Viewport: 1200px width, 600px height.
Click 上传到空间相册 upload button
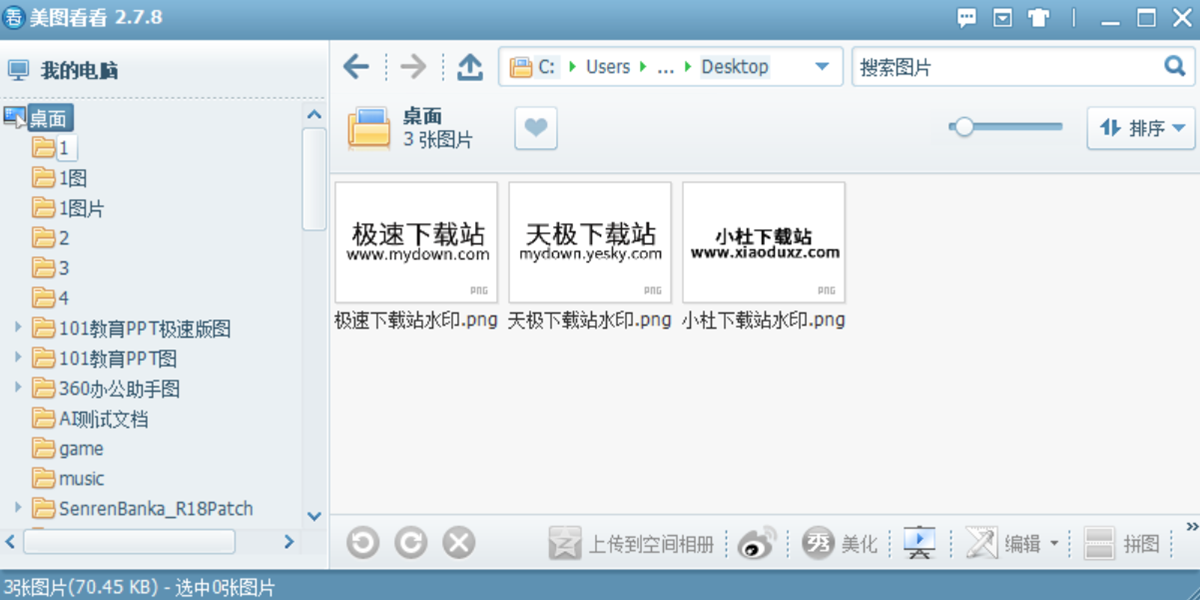click(632, 543)
